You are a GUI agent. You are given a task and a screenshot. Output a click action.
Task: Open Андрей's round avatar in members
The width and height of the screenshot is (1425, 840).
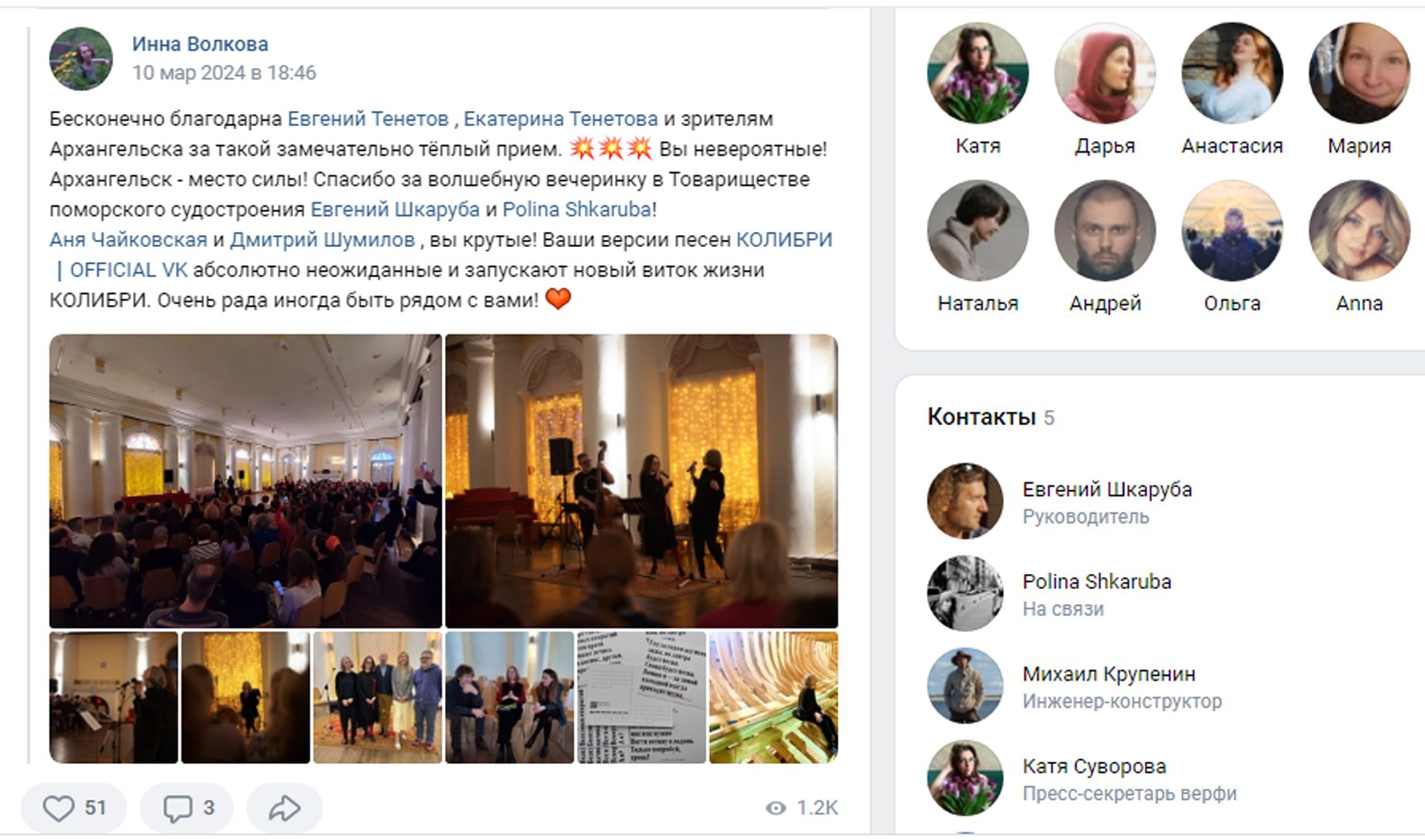click(1105, 230)
